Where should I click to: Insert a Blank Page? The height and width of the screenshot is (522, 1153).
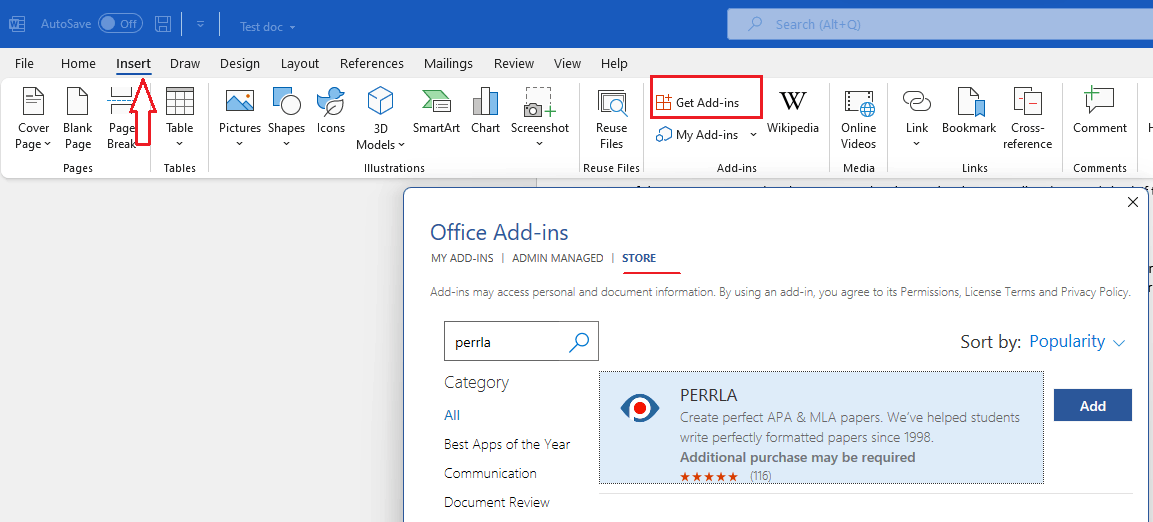(77, 118)
